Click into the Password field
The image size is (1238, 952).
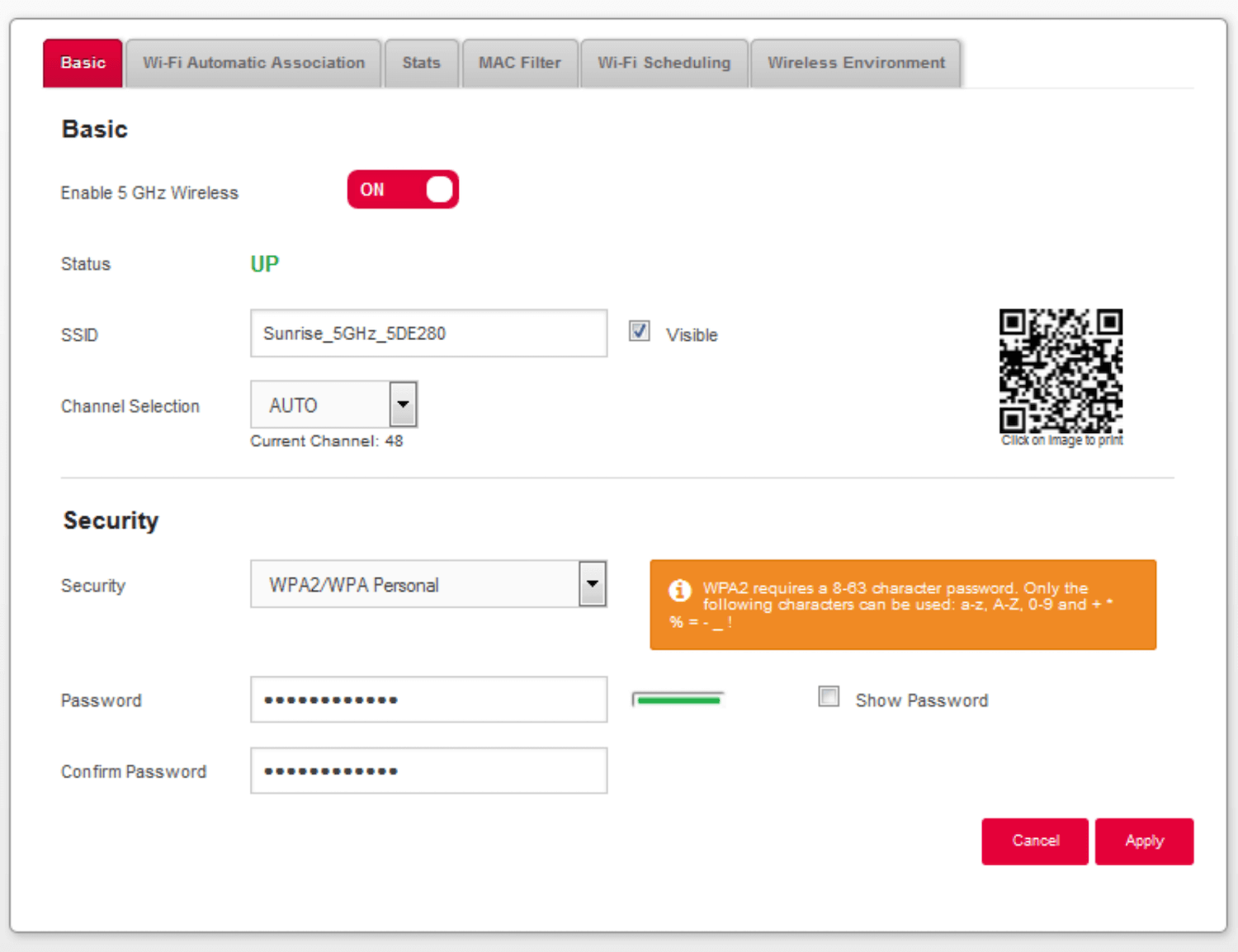[x=428, y=700]
